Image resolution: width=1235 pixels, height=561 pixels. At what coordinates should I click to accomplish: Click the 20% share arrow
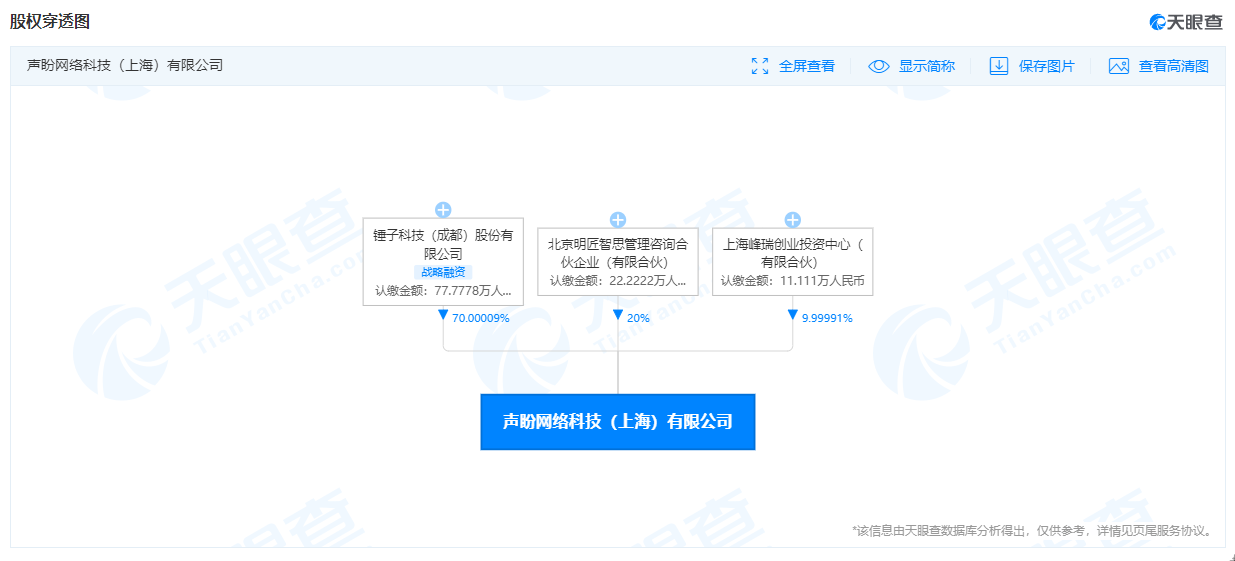(618, 316)
